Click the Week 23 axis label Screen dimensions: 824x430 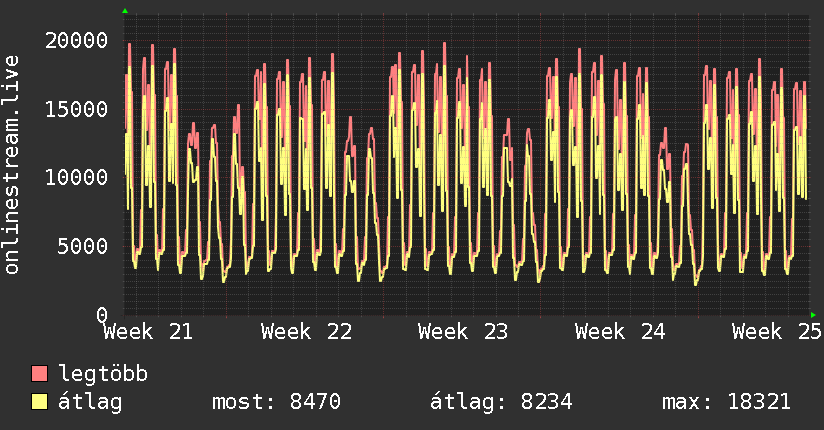[x=463, y=332]
